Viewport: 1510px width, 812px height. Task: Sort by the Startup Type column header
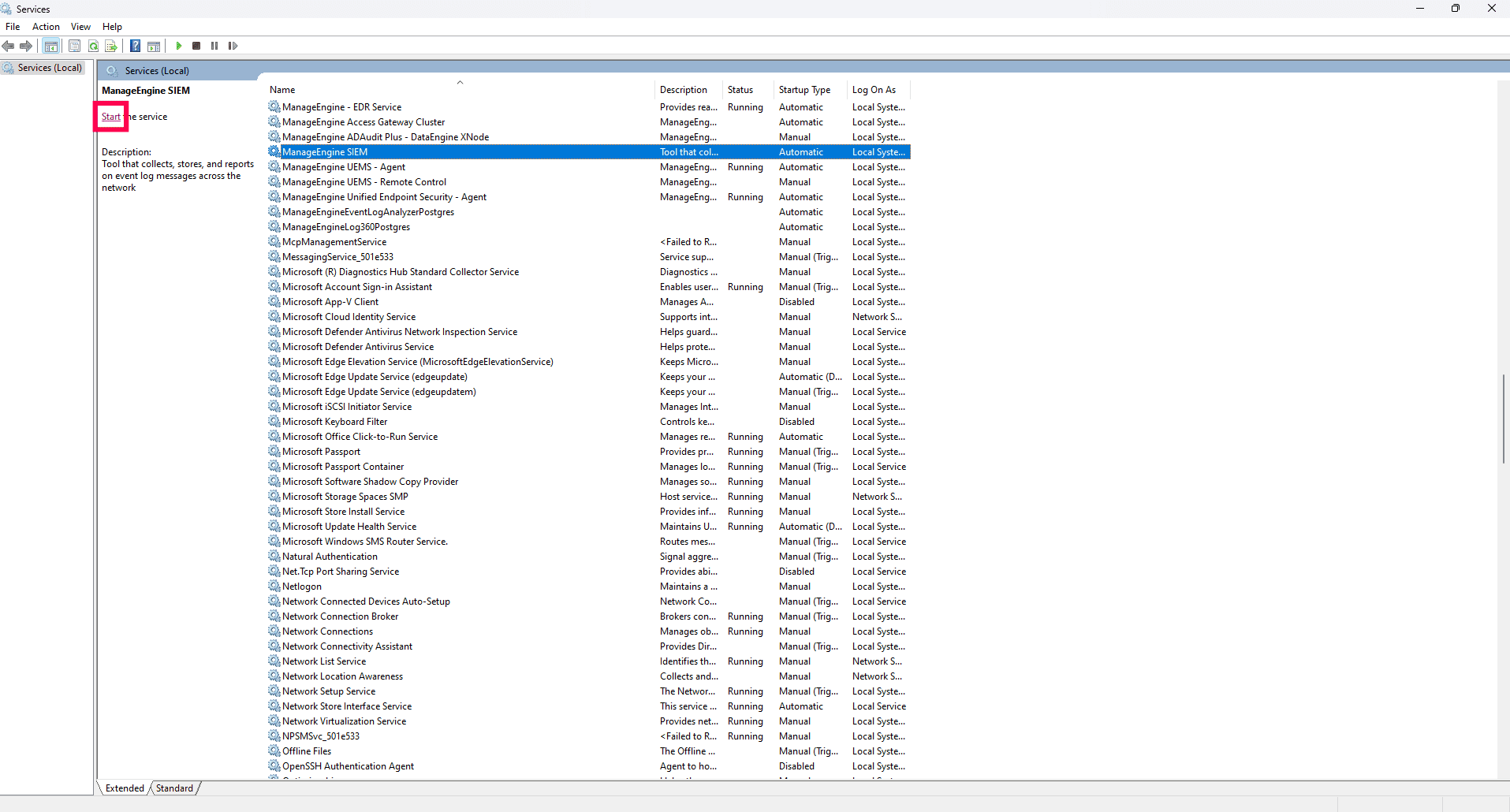[x=810, y=90]
